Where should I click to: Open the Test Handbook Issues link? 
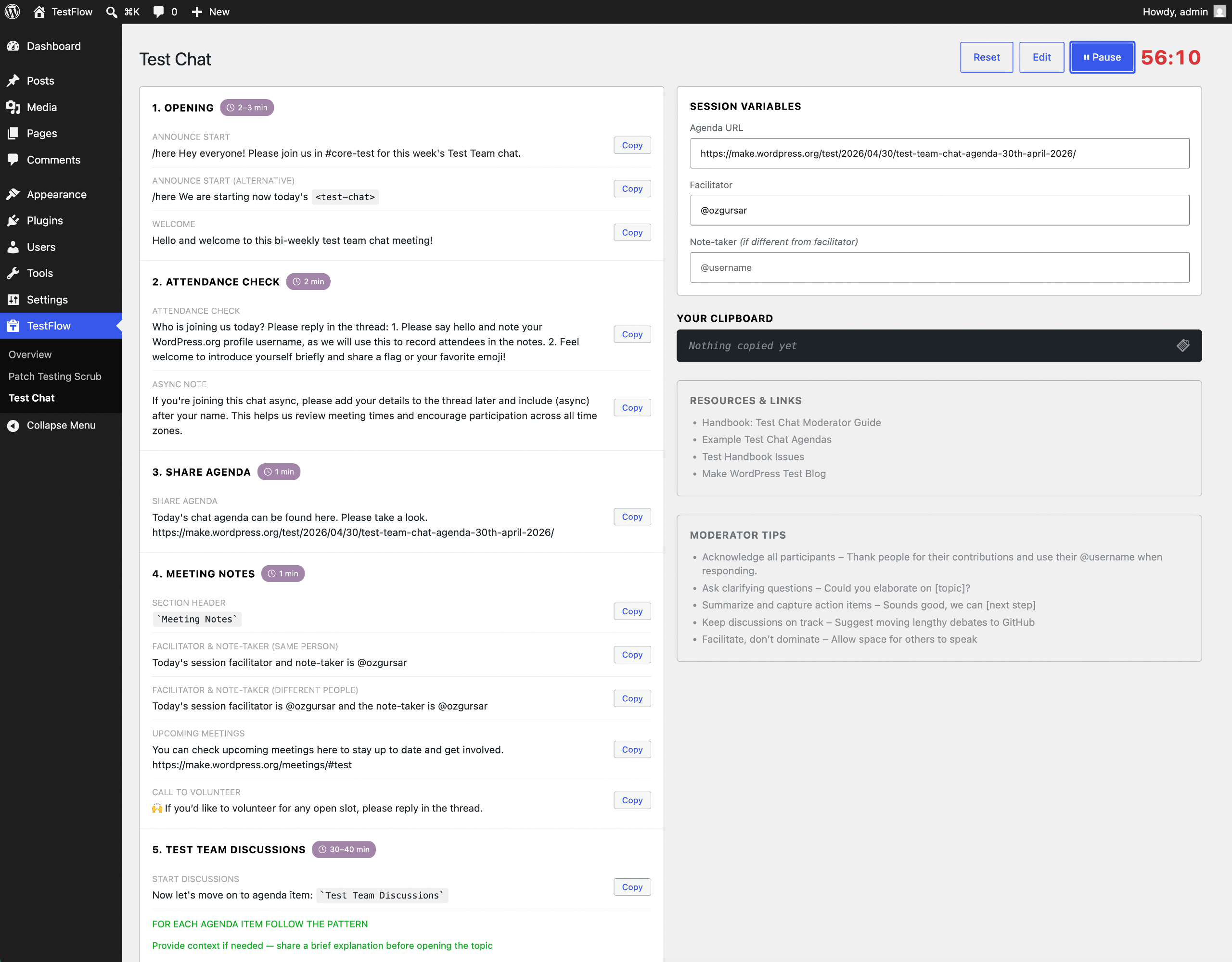[753, 457]
